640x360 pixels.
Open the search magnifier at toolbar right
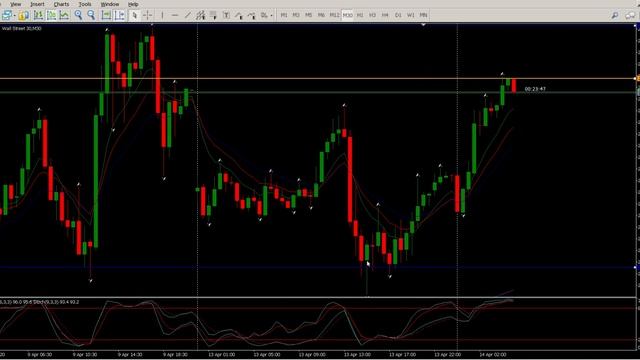[615, 16]
